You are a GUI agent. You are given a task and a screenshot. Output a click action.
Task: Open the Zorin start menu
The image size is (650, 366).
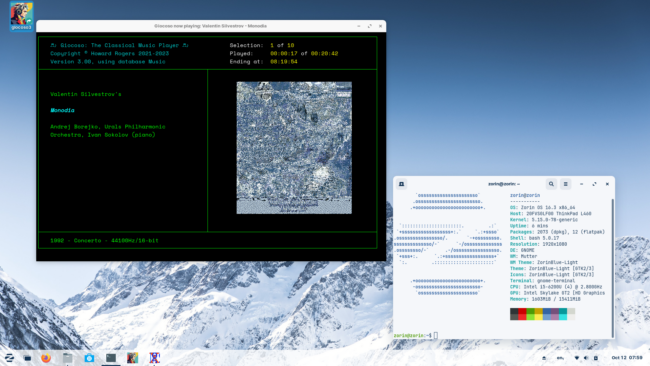click(9, 357)
